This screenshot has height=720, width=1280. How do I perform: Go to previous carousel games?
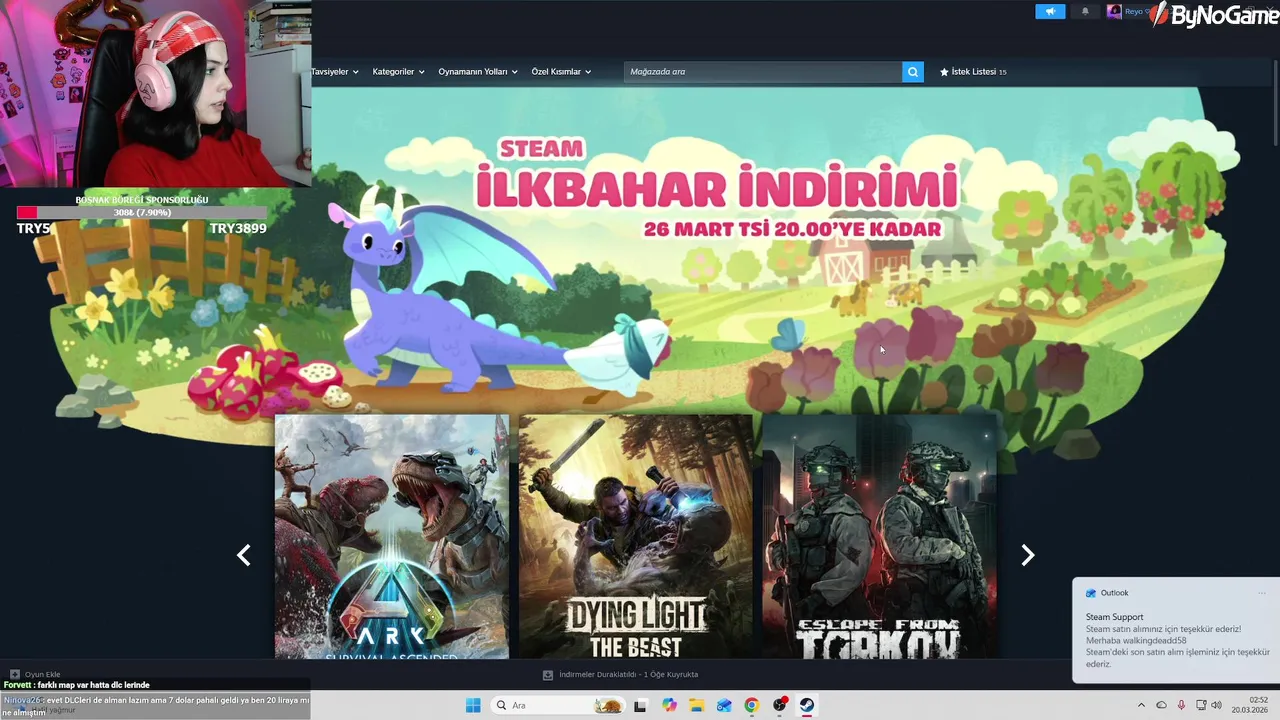point(243,555)
